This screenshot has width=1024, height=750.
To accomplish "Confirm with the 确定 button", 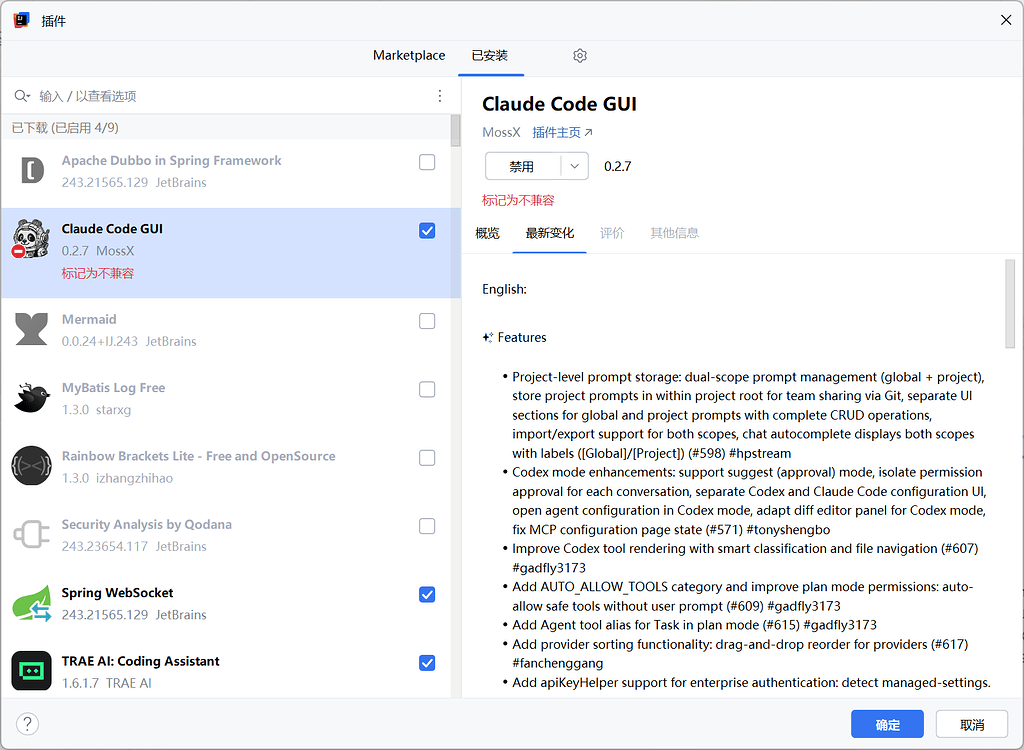I will (x=888, y=724).
